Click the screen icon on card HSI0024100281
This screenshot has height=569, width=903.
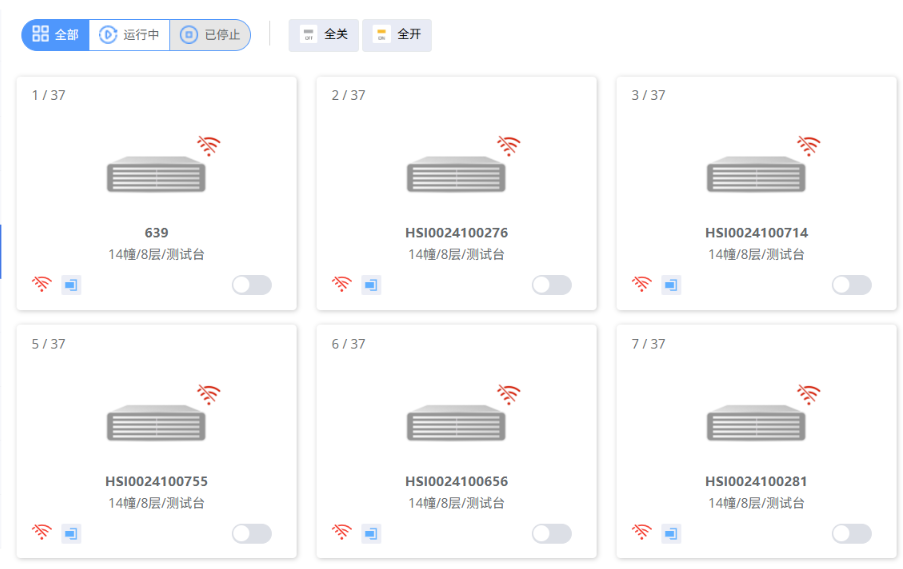pyautogui.click(x=671, y=534)
